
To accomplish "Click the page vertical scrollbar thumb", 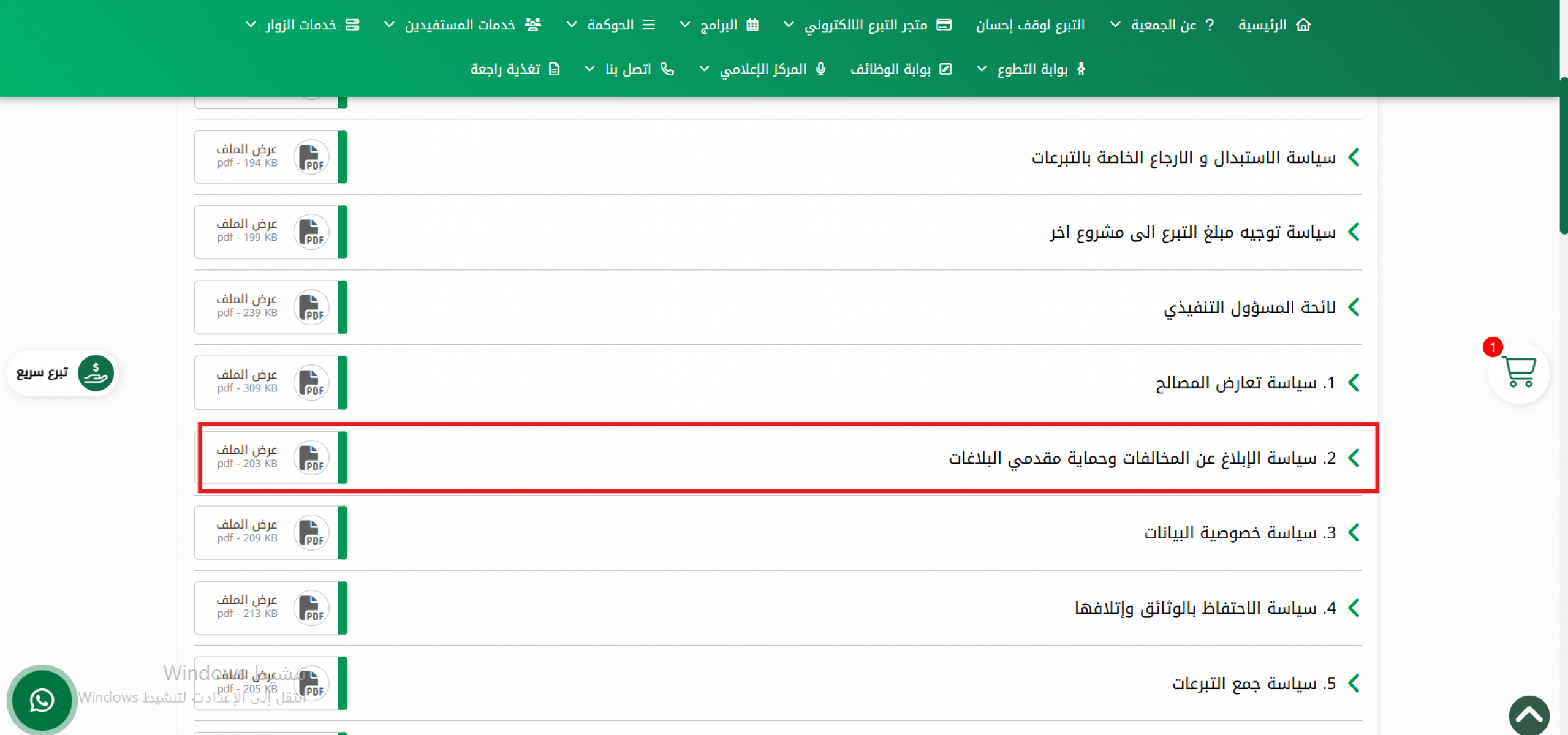I will tap(1563, 156).
